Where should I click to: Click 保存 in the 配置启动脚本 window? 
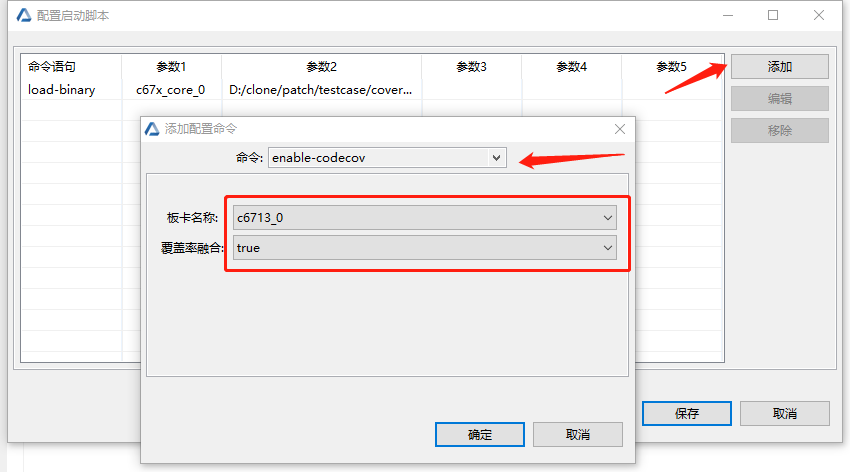(x=687, y=413)
